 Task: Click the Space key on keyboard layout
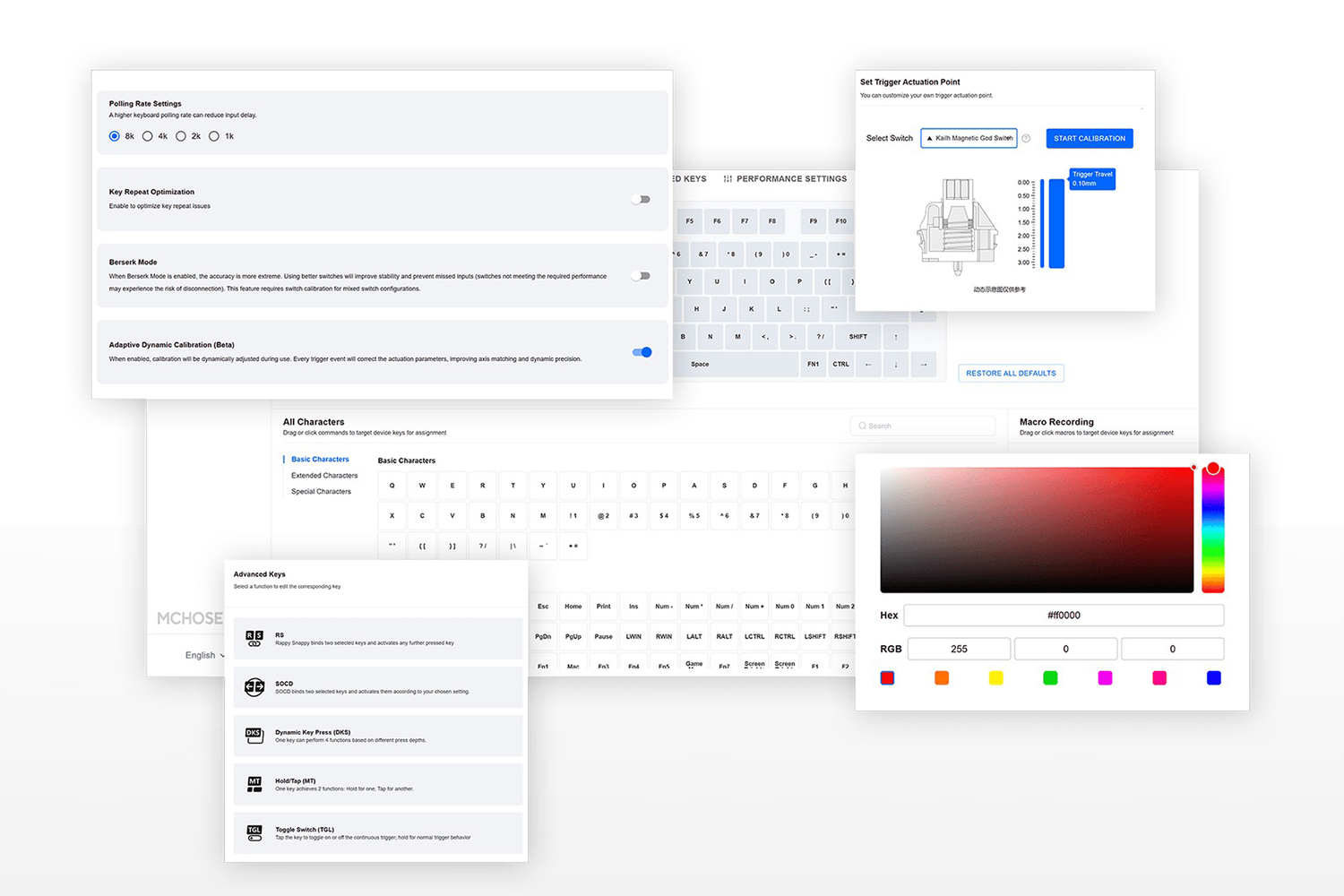[x=737, y=365]
